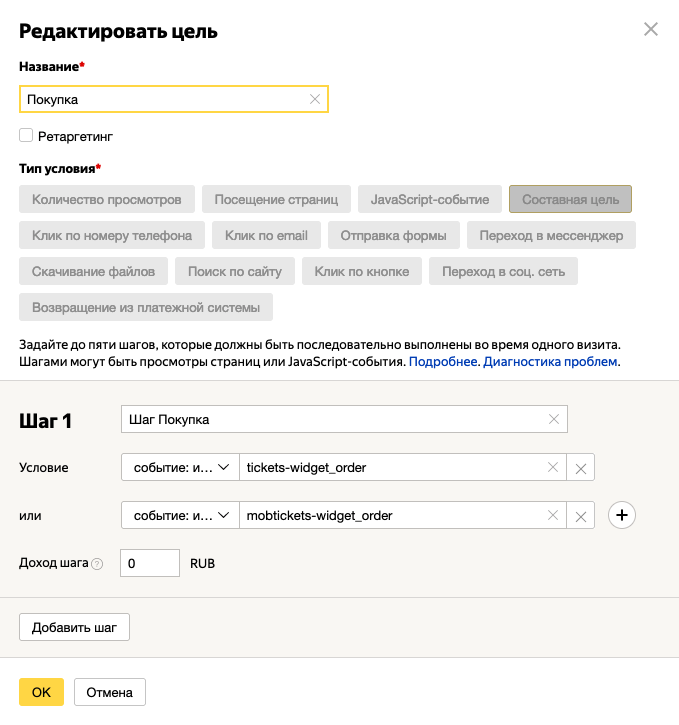This screenshot has height=725, width=679.
Task: Open the Диагностика проблем link
Action: pyautogui.click(x=551, y=361)
